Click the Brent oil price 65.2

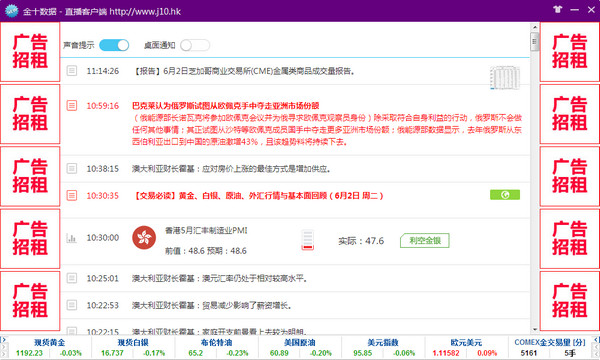[196, 353]
